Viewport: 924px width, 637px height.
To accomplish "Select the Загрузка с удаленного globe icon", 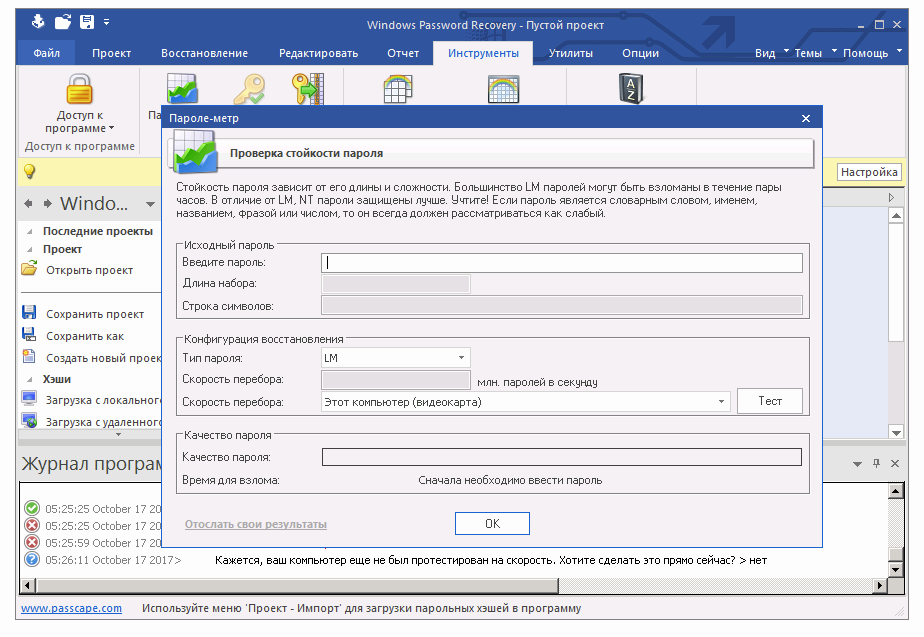I will click(x=29, y=418).
